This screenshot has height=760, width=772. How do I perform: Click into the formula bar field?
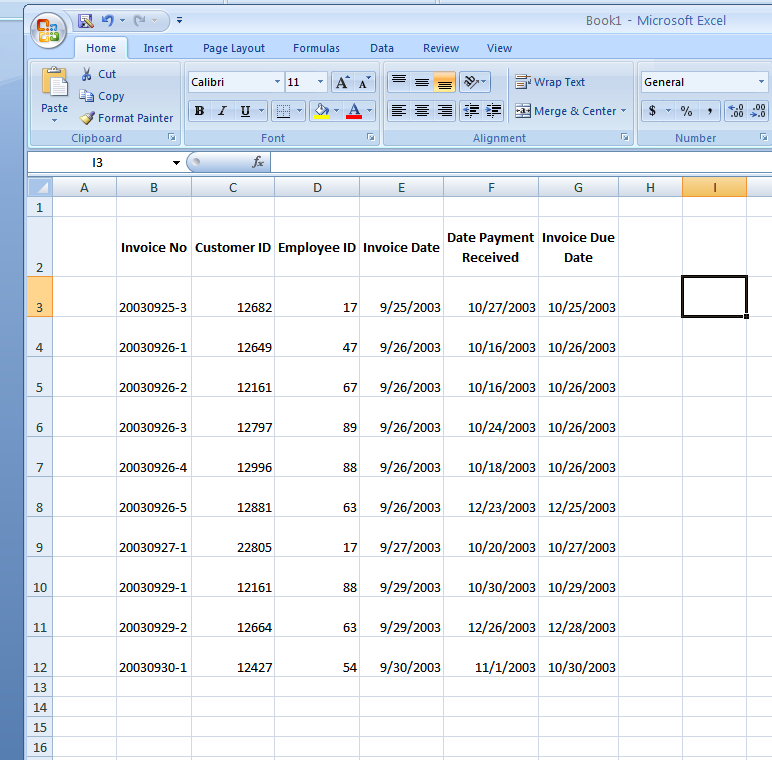521,162
